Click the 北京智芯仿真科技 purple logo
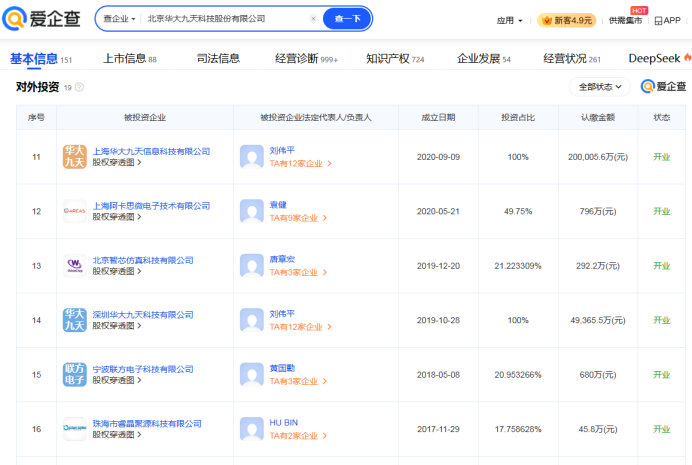692x465 pixels. [75, 265]
